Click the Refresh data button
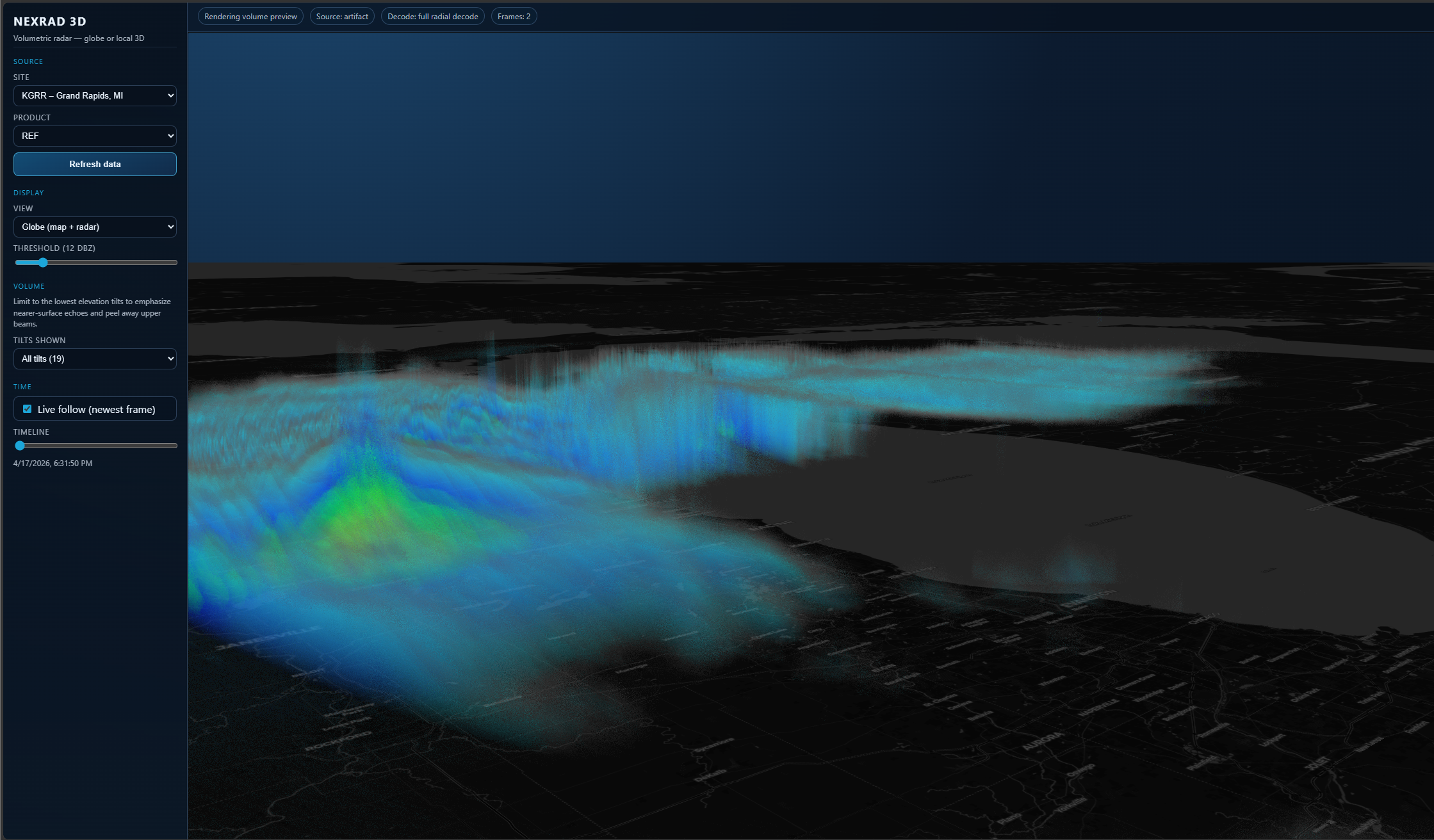The image size is (1434, 840). [x=95, y=164]
